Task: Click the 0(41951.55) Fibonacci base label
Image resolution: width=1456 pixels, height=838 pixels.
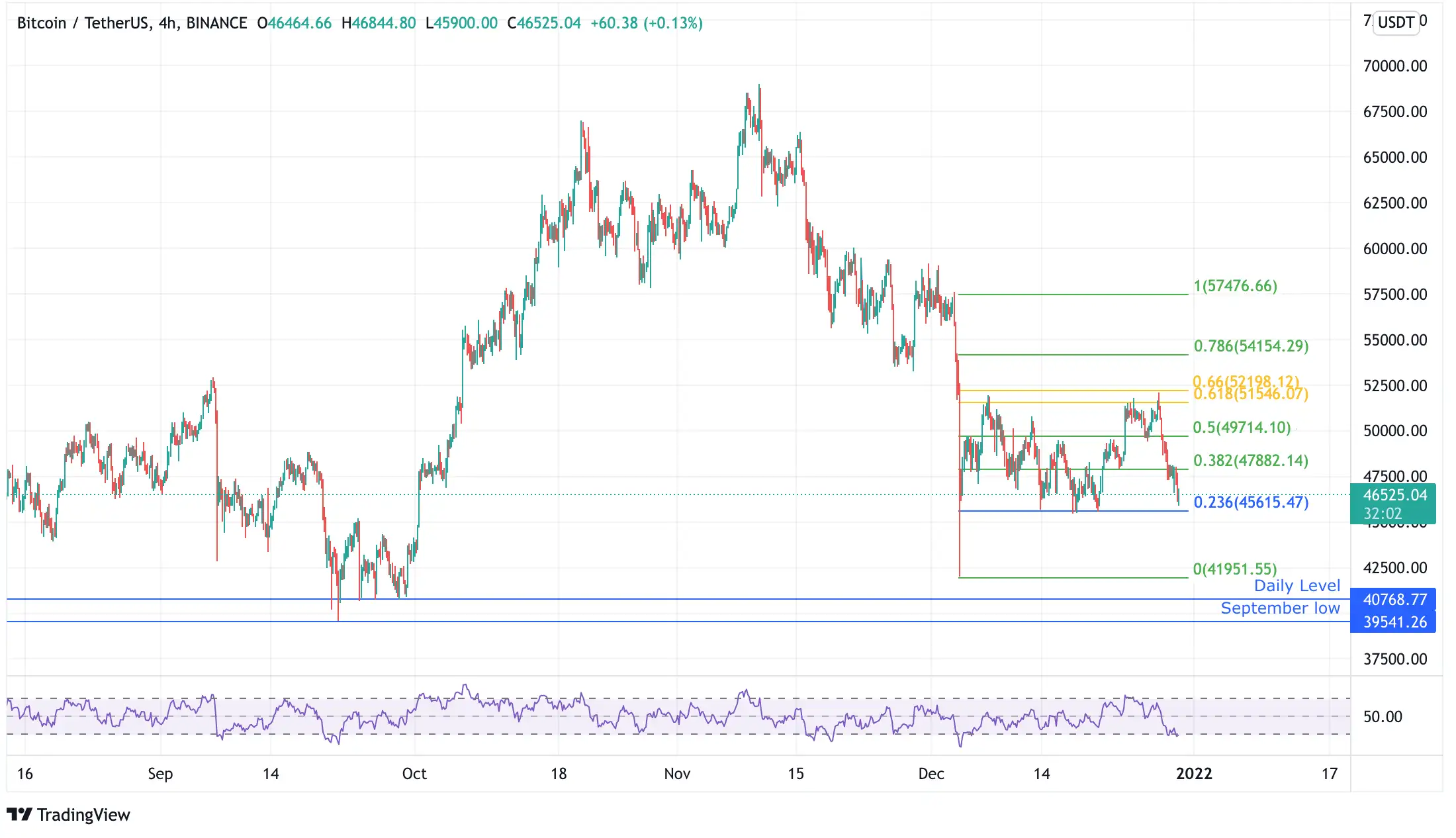Action: 1234,569
